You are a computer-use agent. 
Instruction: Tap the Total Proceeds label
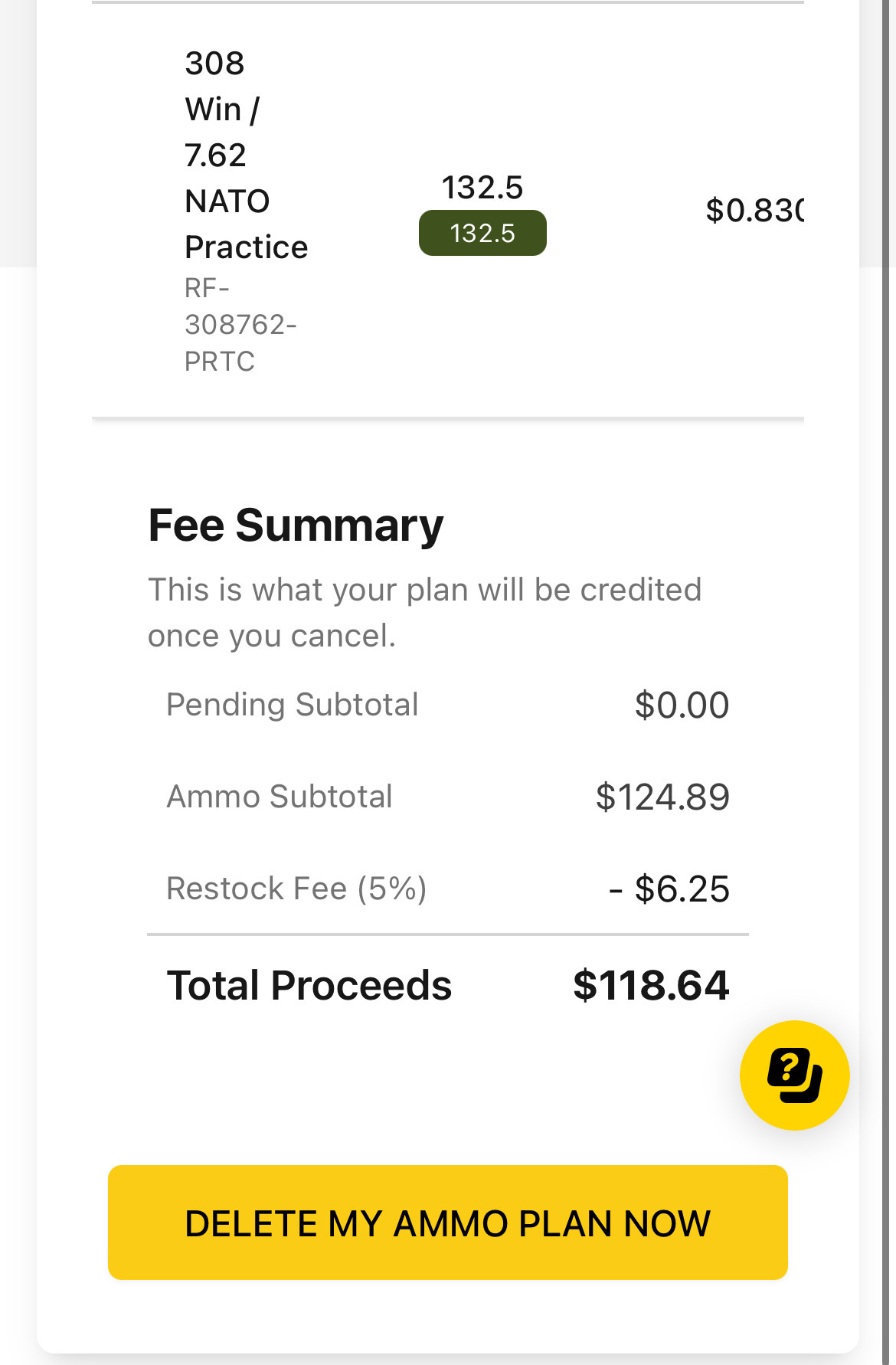click(309, 985)
